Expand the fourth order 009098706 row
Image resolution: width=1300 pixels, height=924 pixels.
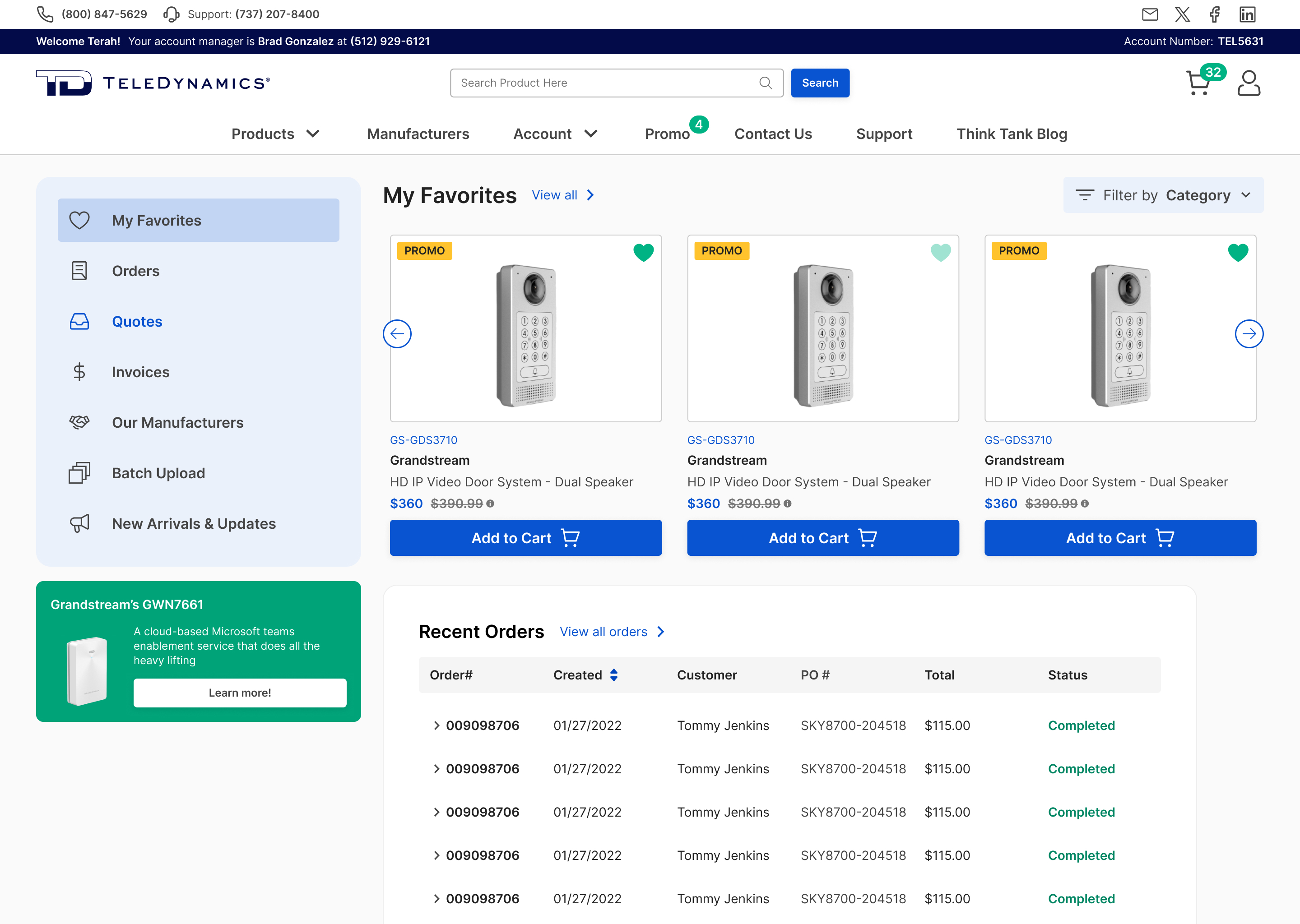coord(436,855)
